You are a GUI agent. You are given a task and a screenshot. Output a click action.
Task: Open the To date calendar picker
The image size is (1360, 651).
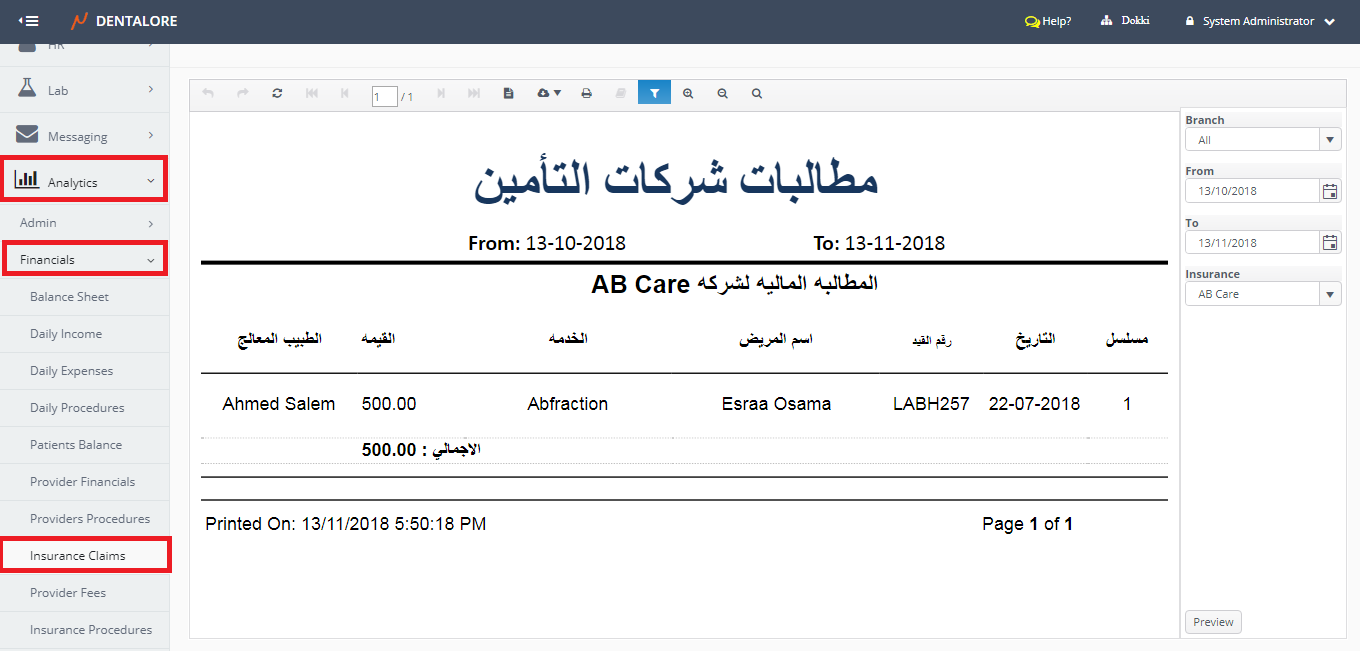point(1330,243)
